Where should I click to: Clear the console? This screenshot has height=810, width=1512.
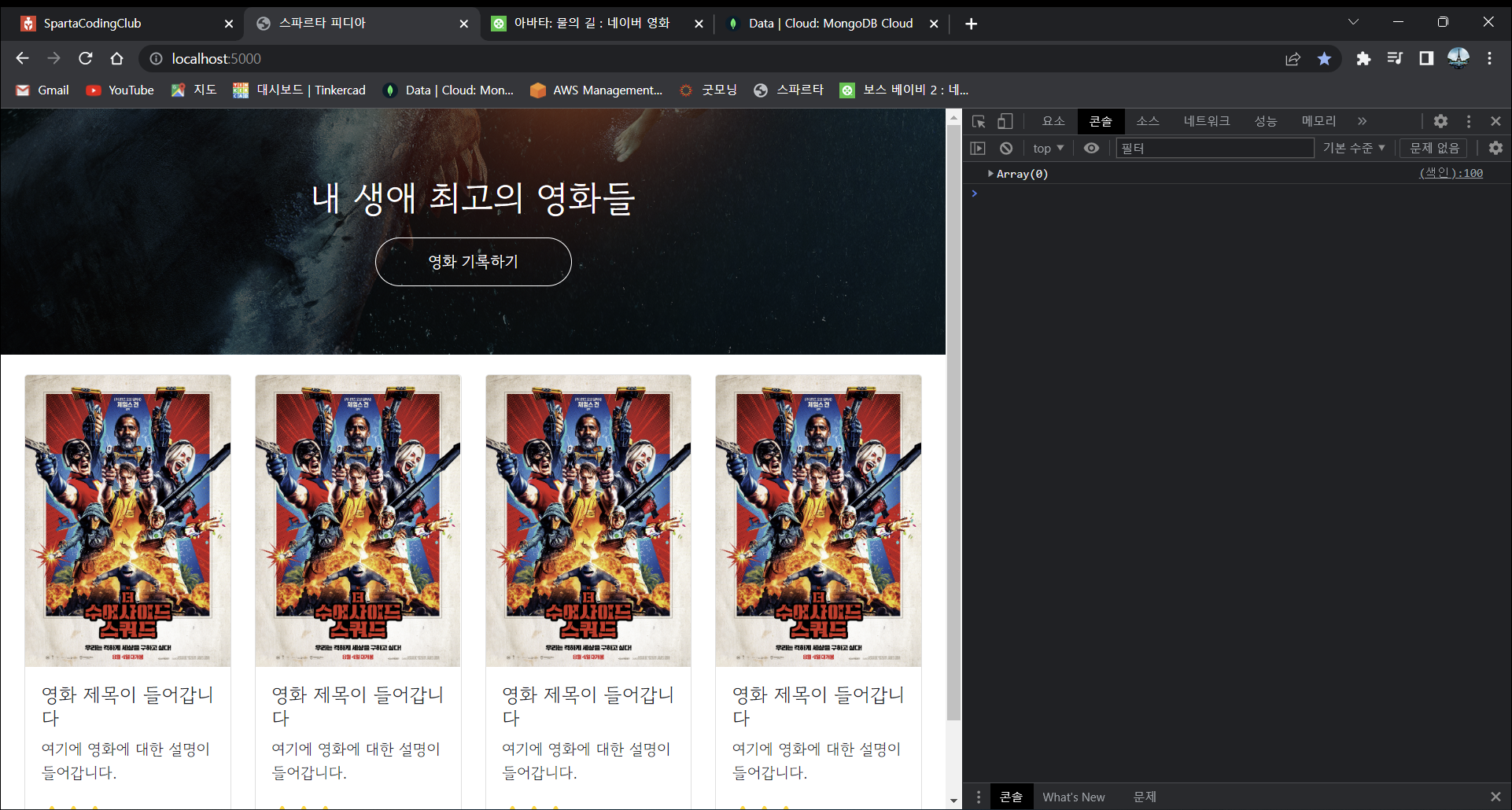tap(1006, 148)
